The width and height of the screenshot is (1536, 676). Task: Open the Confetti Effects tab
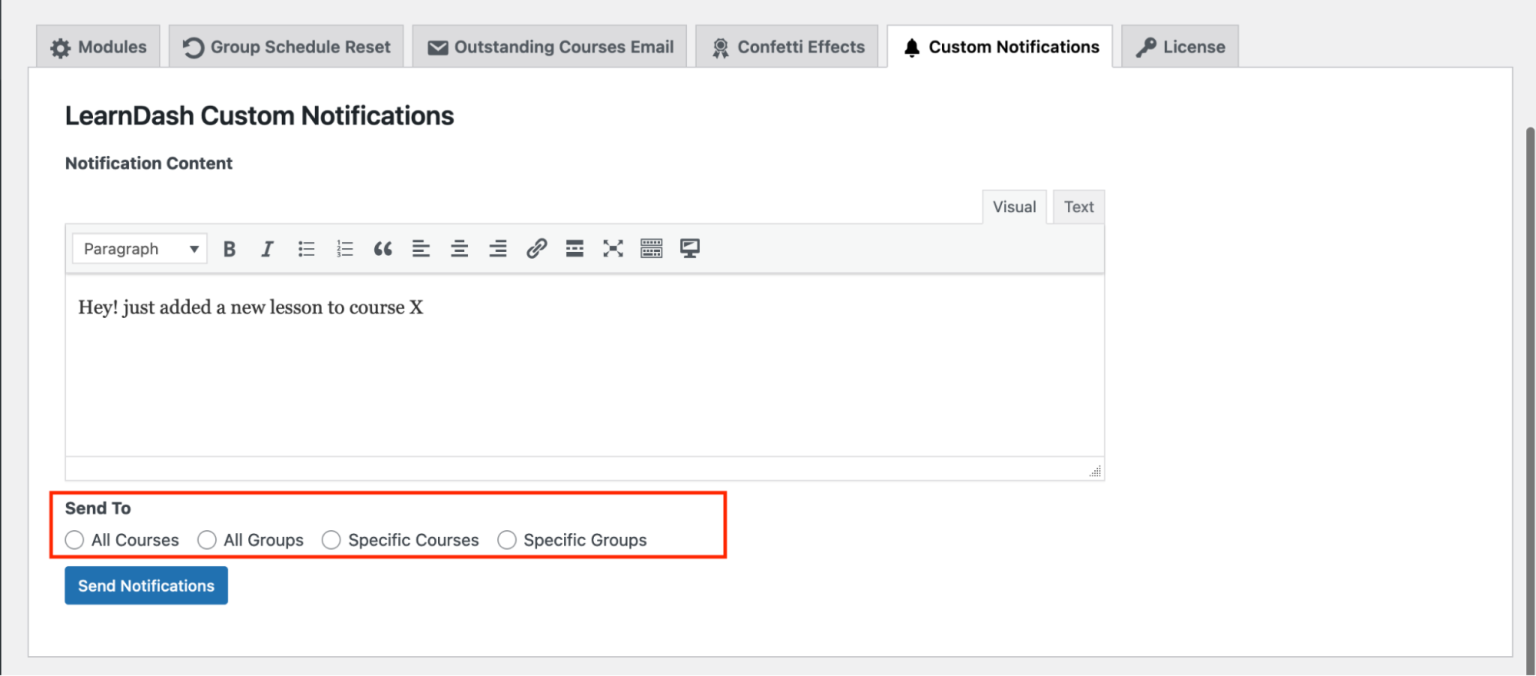pos(787,46)
